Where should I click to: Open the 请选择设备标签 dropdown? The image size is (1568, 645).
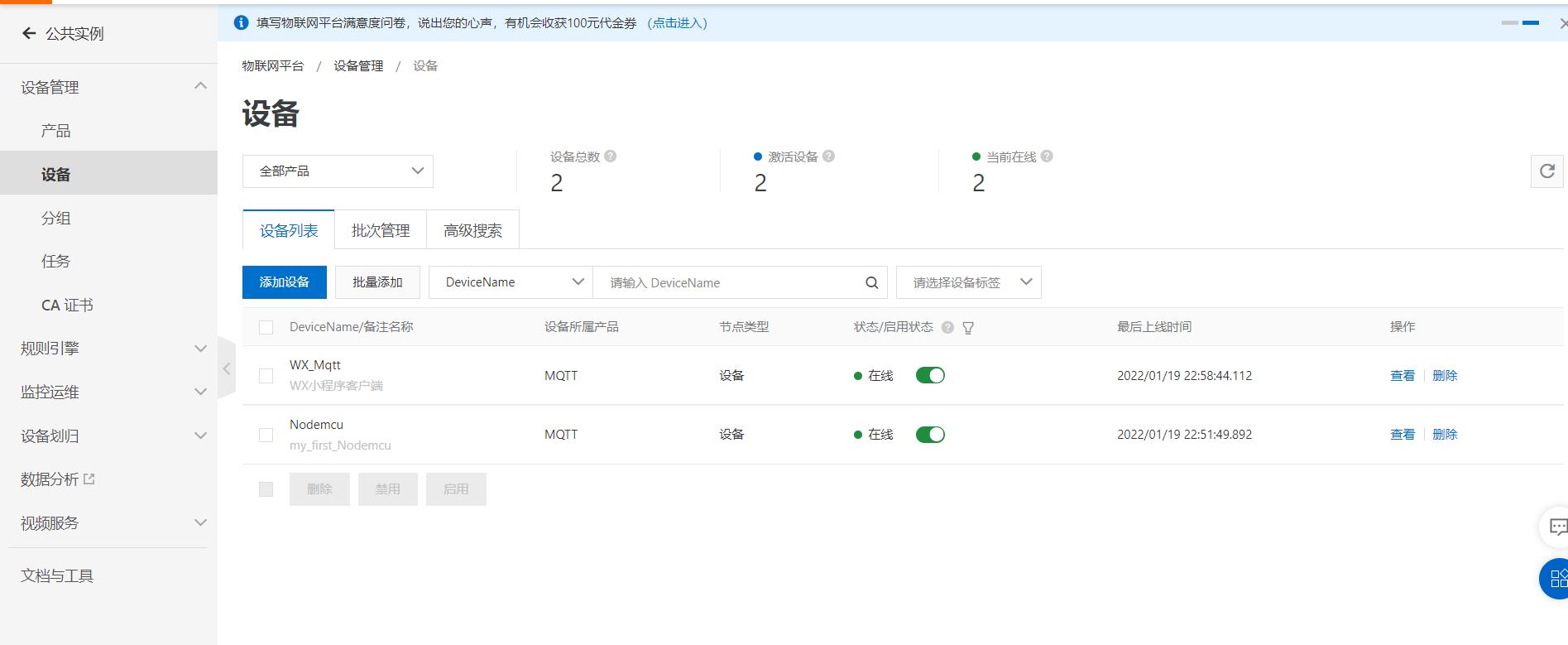pyautogui.click(x=969, y=282)
